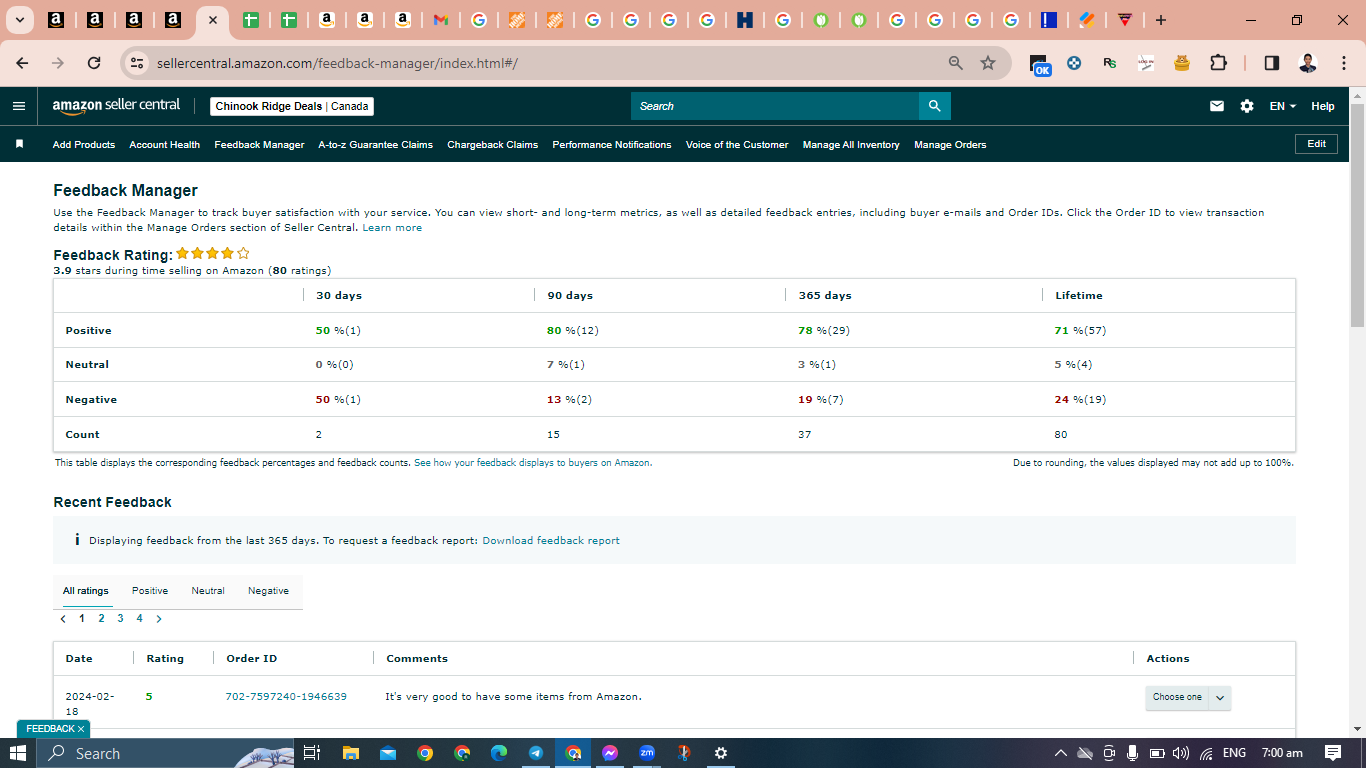
Task: Open Chinook Ridge Deals account switcher
Action: pos(292,106)
